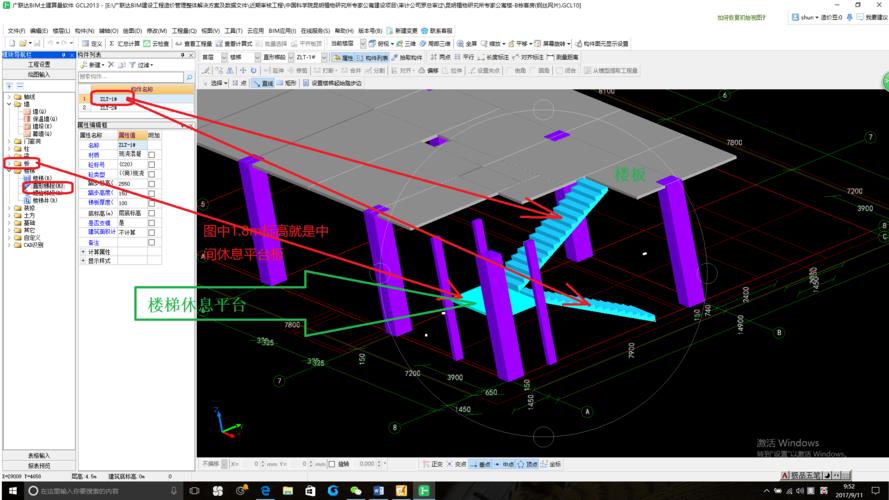This screenshot has height=500, width=889.
Task: Open WeChat from the Windows taskbar
Action: tap(357, 490)
